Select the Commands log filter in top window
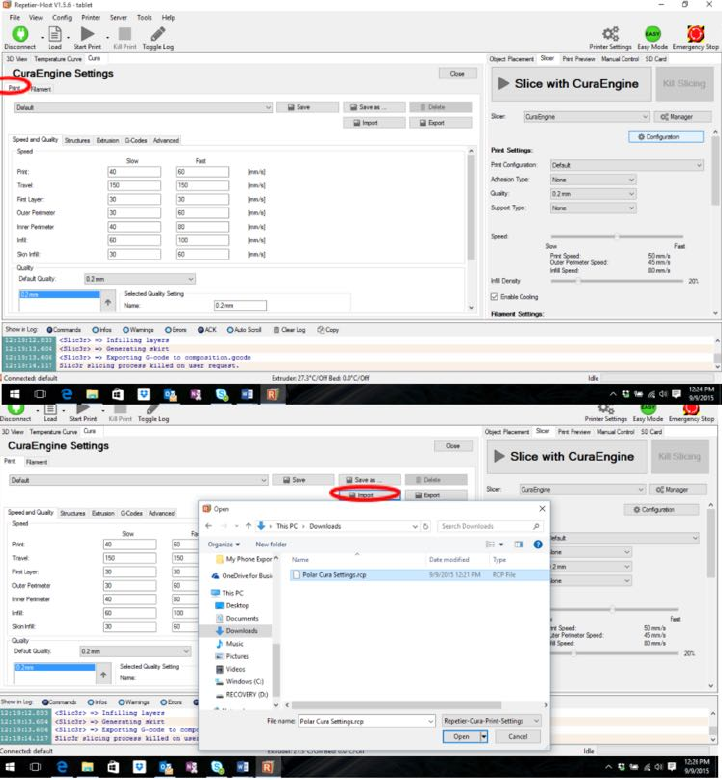 pos(63,330)
